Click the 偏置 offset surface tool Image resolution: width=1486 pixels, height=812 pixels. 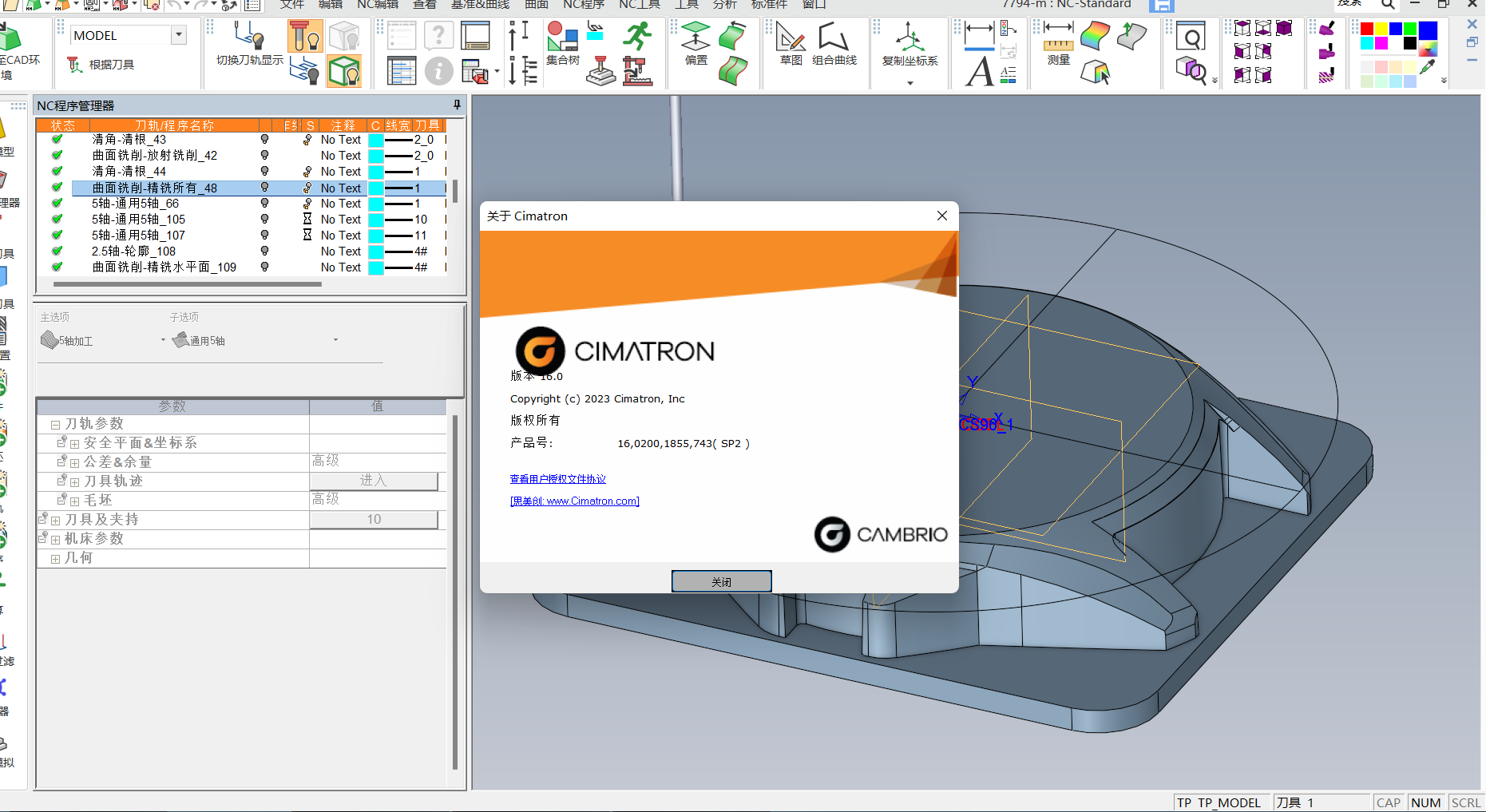click(695, 44)
